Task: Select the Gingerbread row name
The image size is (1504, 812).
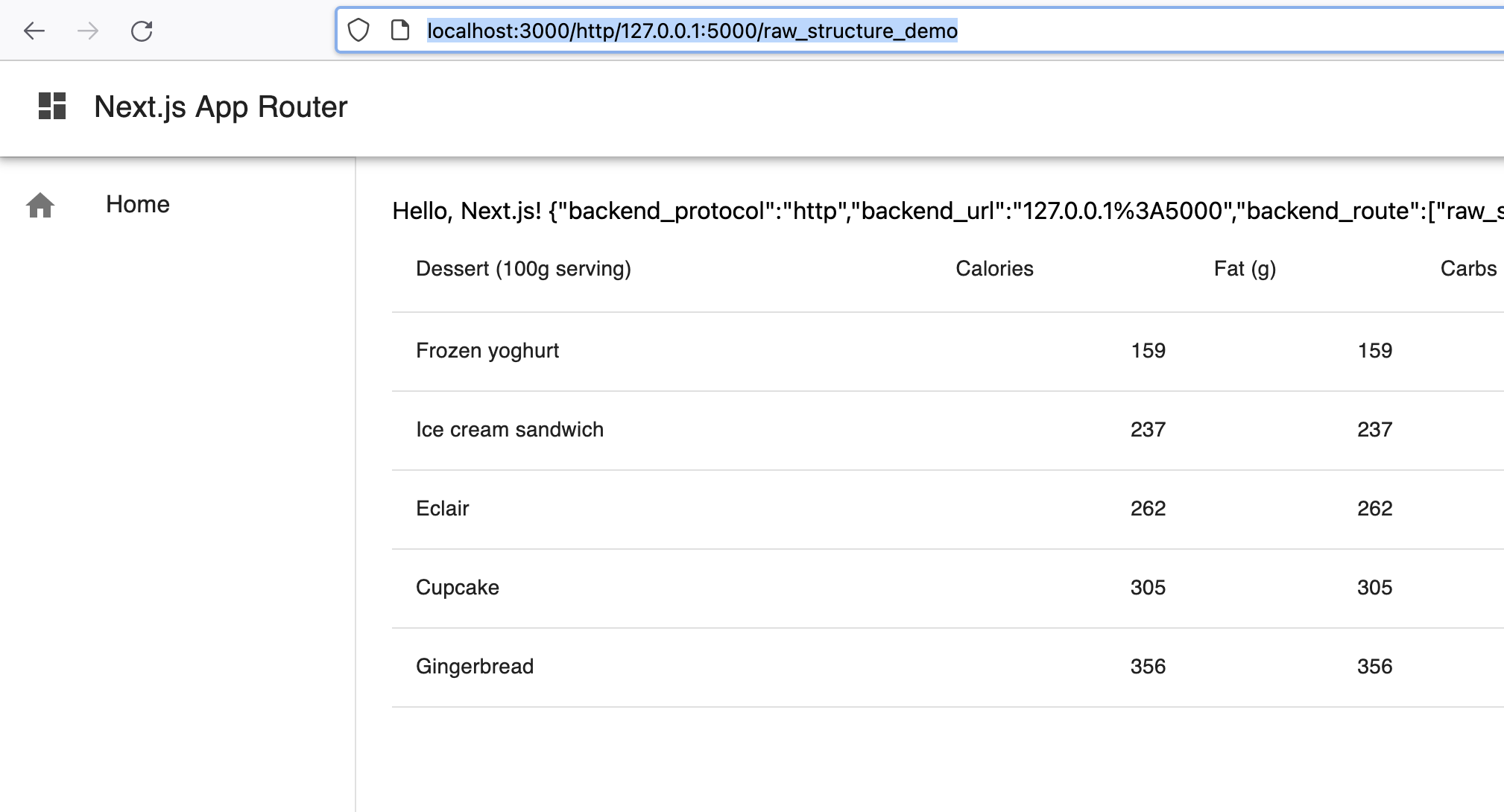Action: point(475,667)
